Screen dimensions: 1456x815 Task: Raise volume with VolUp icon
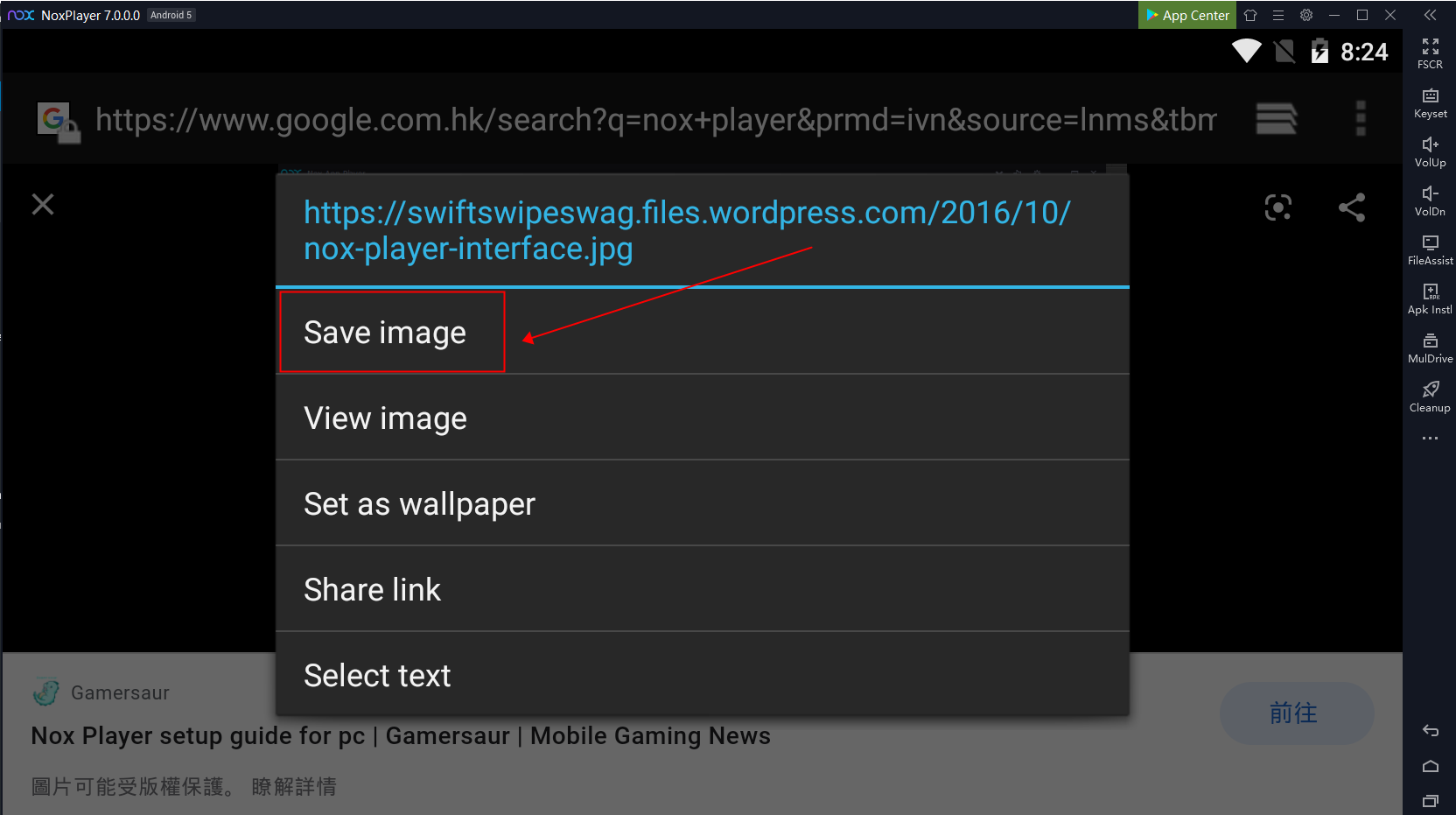click(1430, 151)
